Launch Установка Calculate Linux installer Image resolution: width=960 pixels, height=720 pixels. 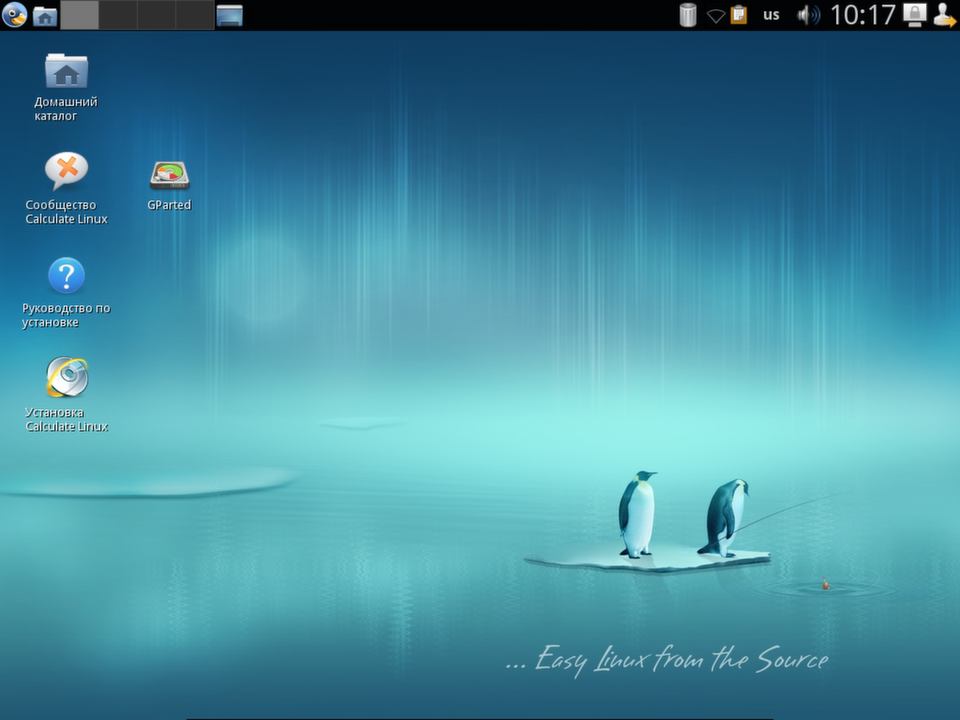coord(67,395)
